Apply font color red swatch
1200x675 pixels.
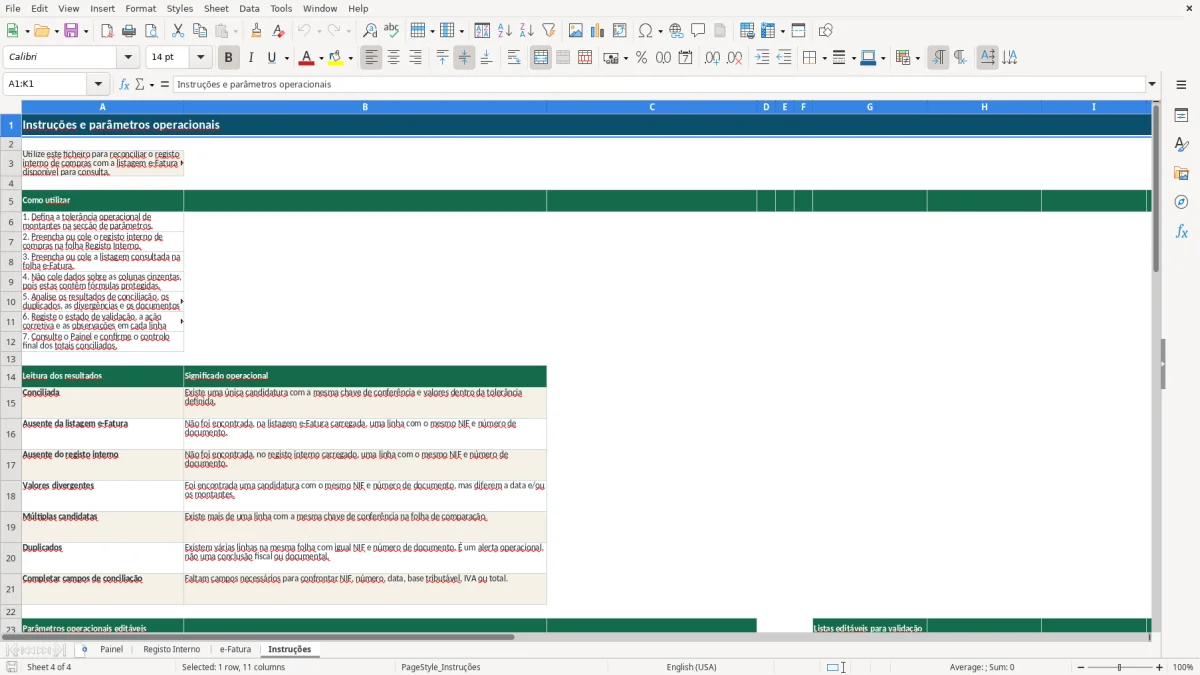[307, 58]
